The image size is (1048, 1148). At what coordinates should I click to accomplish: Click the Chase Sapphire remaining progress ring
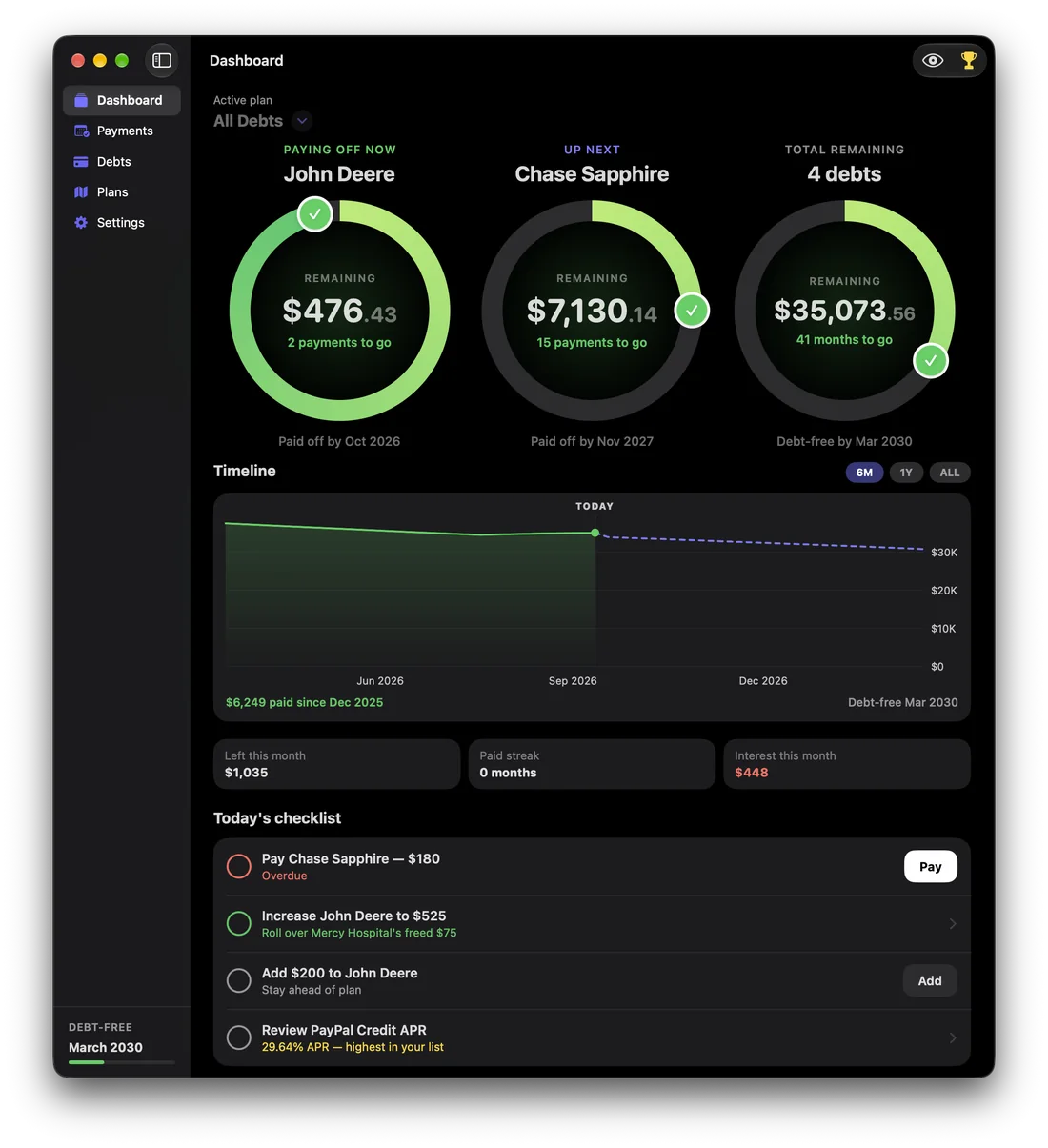coord(592,311)
